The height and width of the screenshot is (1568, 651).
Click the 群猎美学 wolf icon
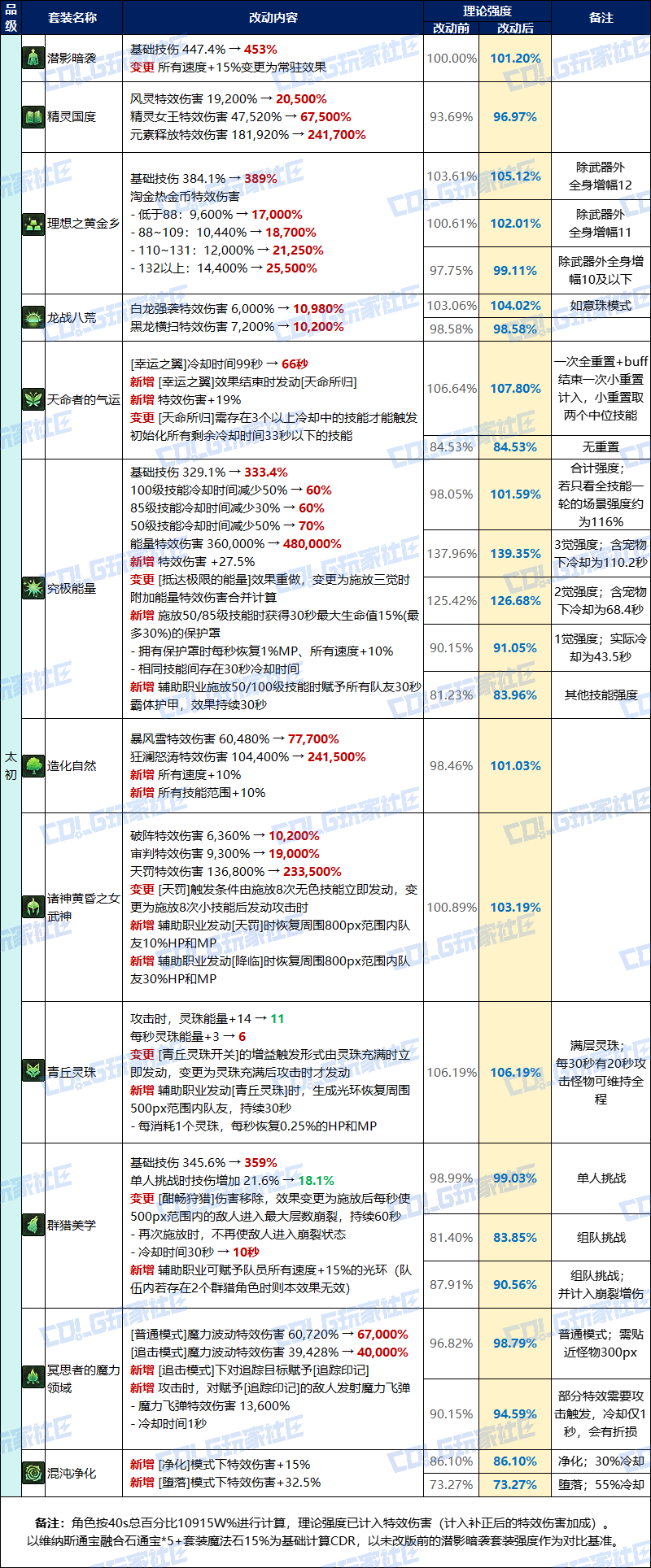pos(33,1225)
